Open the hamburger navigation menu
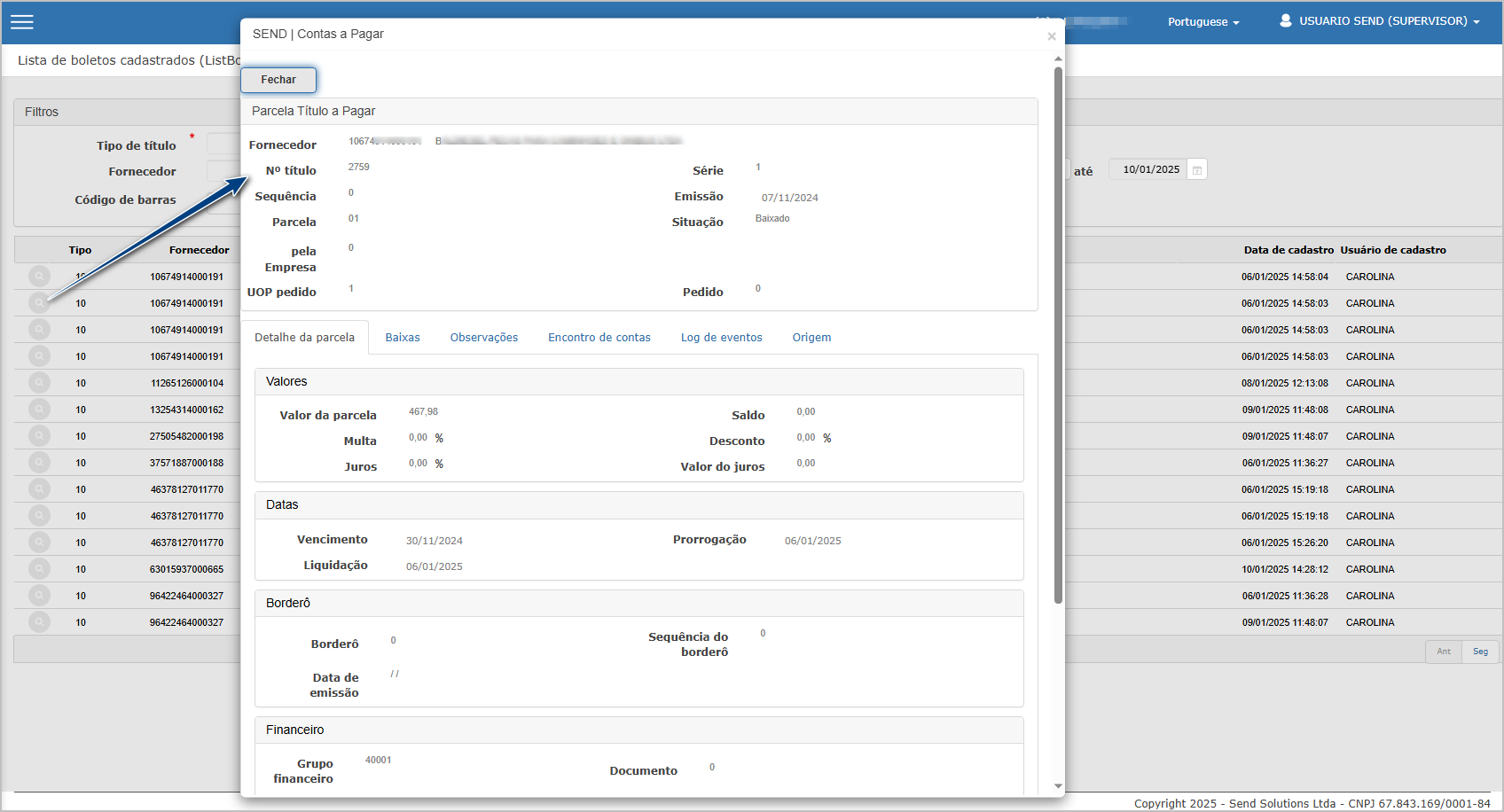This screenshot has height=812, width=1504. 22,22
